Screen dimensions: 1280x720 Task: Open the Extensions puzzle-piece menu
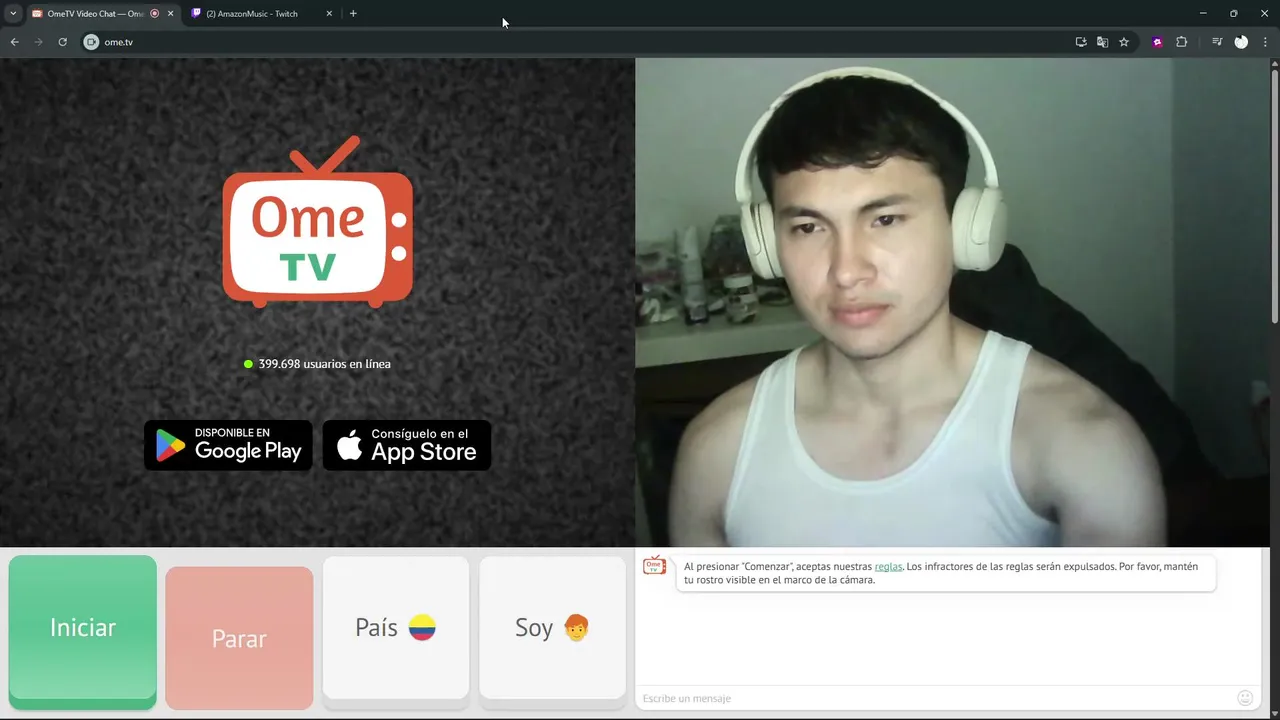coord(1181,42)
